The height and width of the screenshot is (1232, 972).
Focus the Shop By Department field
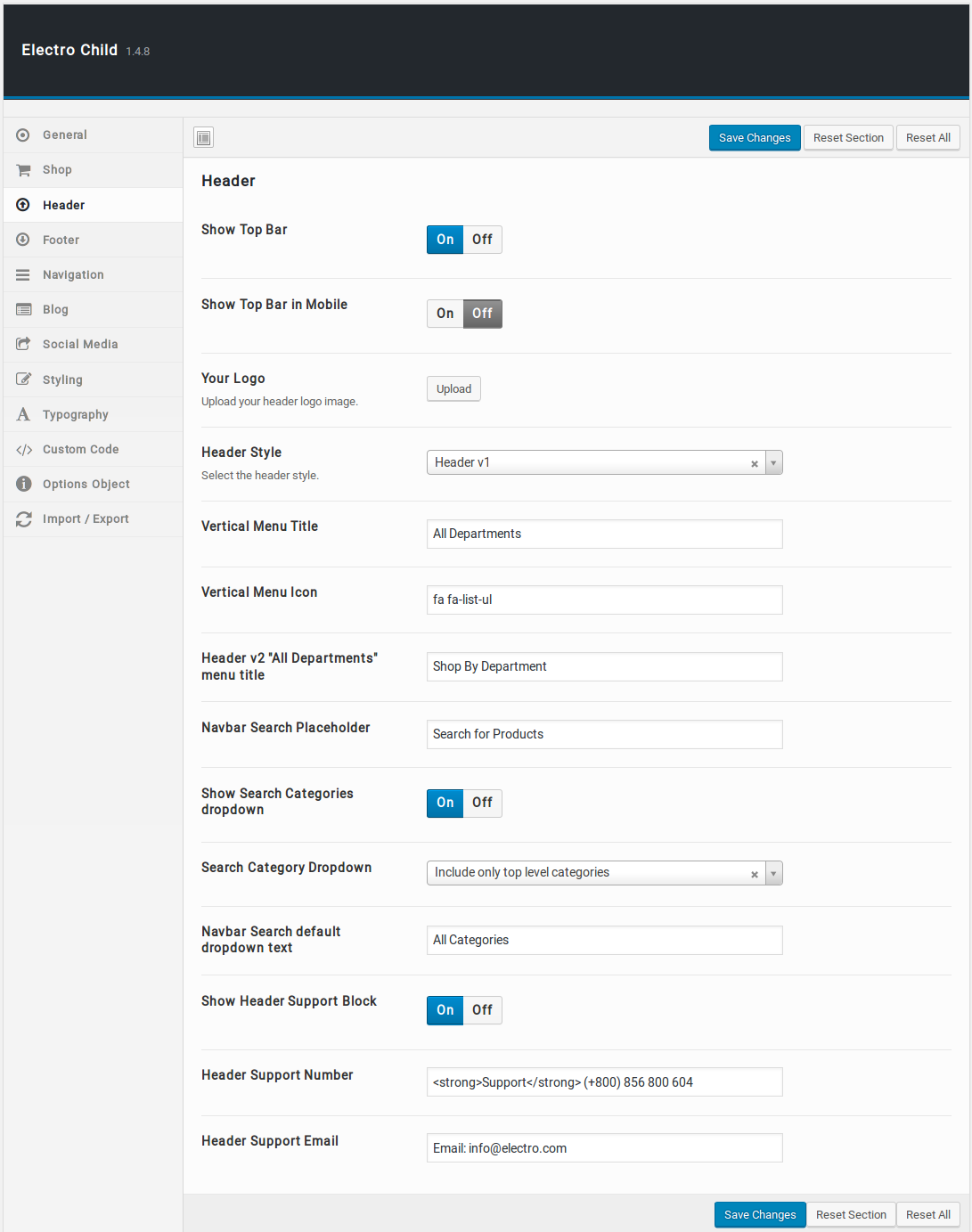click(x=604, y=667)
